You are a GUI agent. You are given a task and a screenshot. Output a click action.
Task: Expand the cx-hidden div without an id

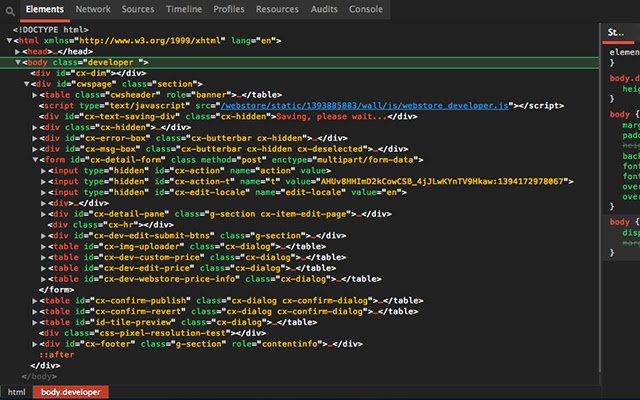[x=35, y=127]
